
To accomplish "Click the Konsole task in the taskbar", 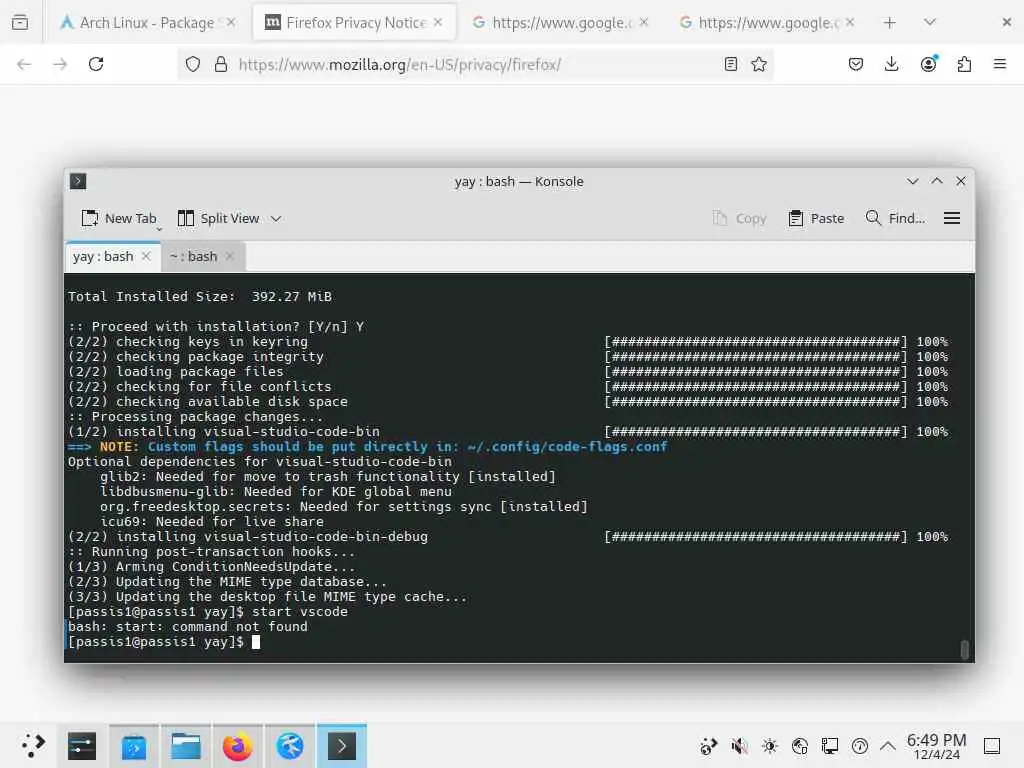I will (342, 746).
